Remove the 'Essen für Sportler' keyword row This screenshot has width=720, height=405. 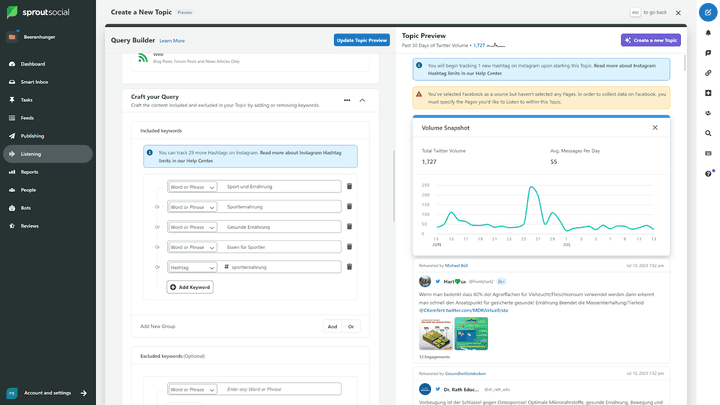pyautogui.click(x=349, y=247)
